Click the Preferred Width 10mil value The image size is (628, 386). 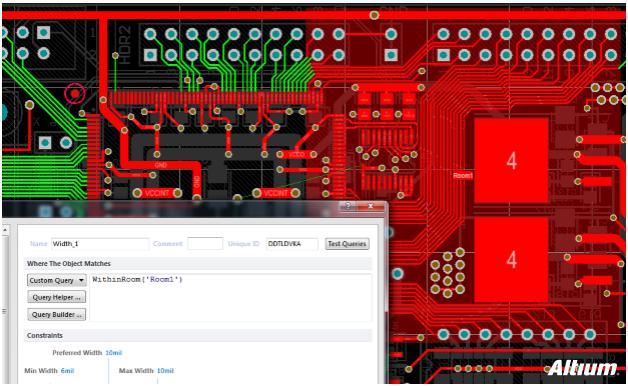(x=114, y=353)
